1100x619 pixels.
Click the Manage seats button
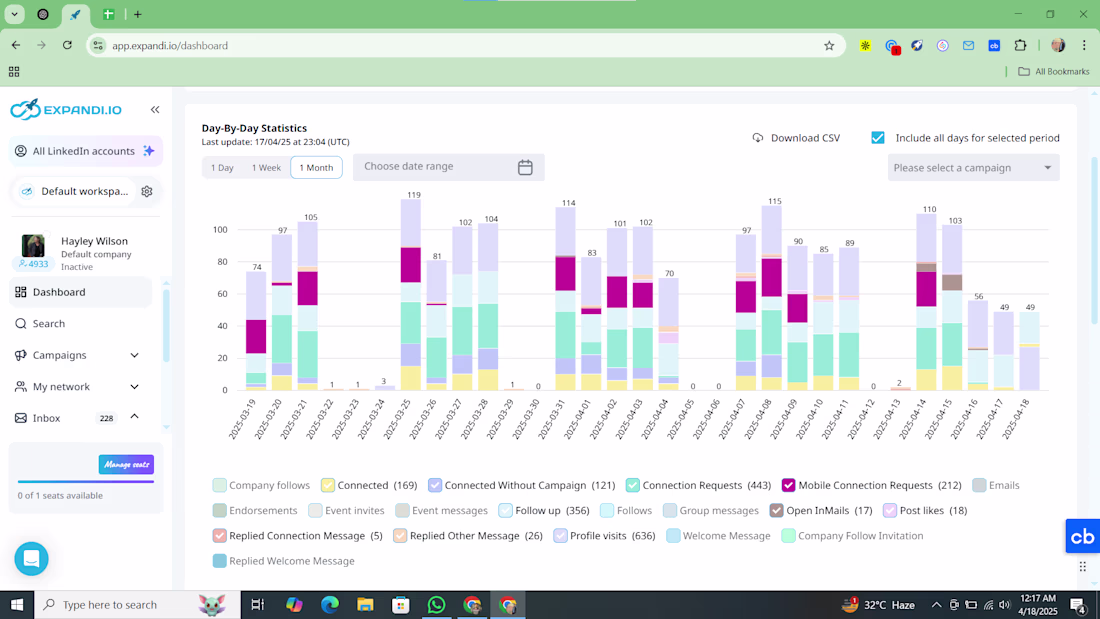(126, 465)
